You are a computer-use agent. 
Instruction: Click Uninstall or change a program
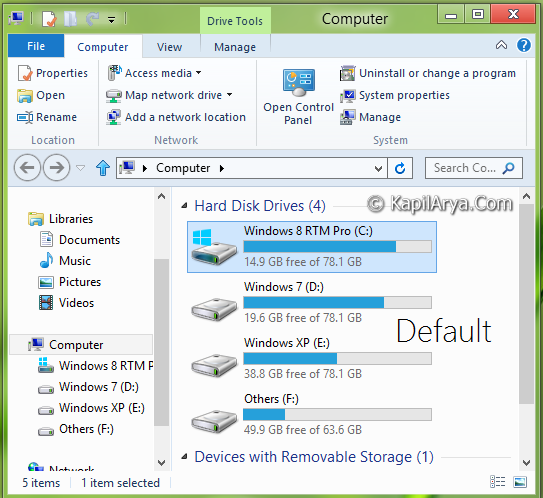[428, 73]
